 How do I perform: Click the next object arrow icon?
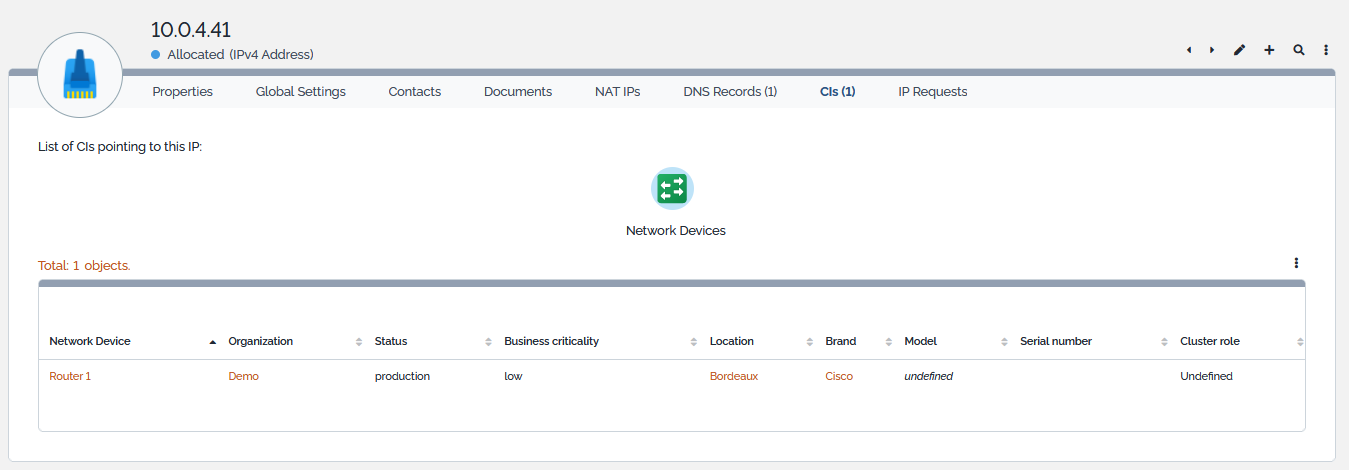[x=1212, y=50]
